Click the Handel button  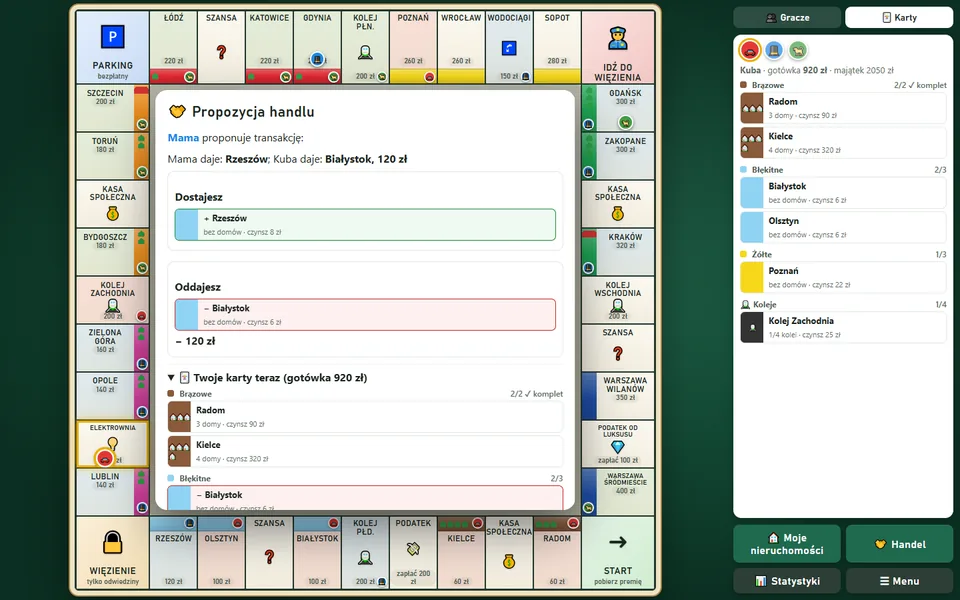point(899,544)
